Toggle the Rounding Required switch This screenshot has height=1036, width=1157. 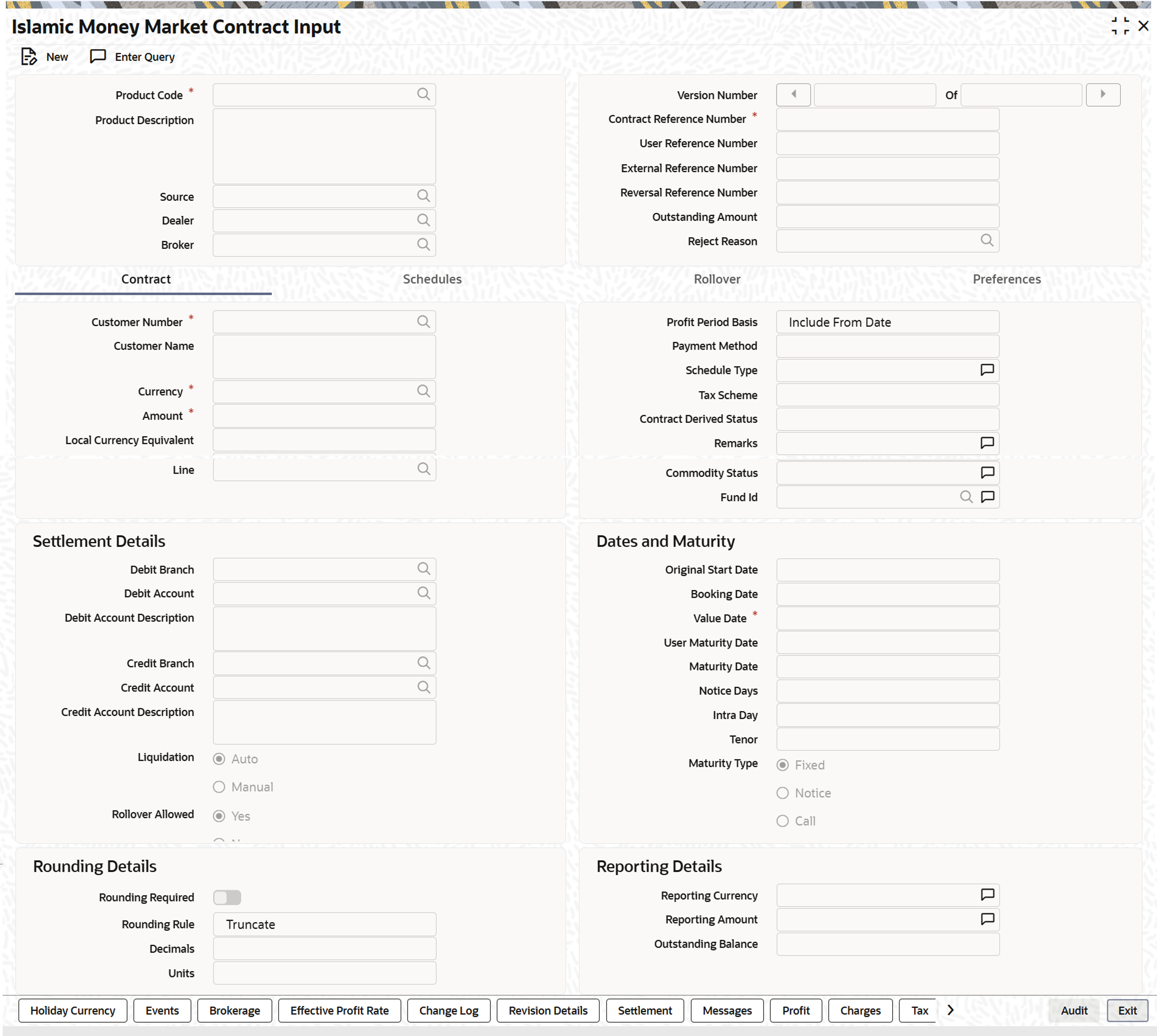(227, 897)
